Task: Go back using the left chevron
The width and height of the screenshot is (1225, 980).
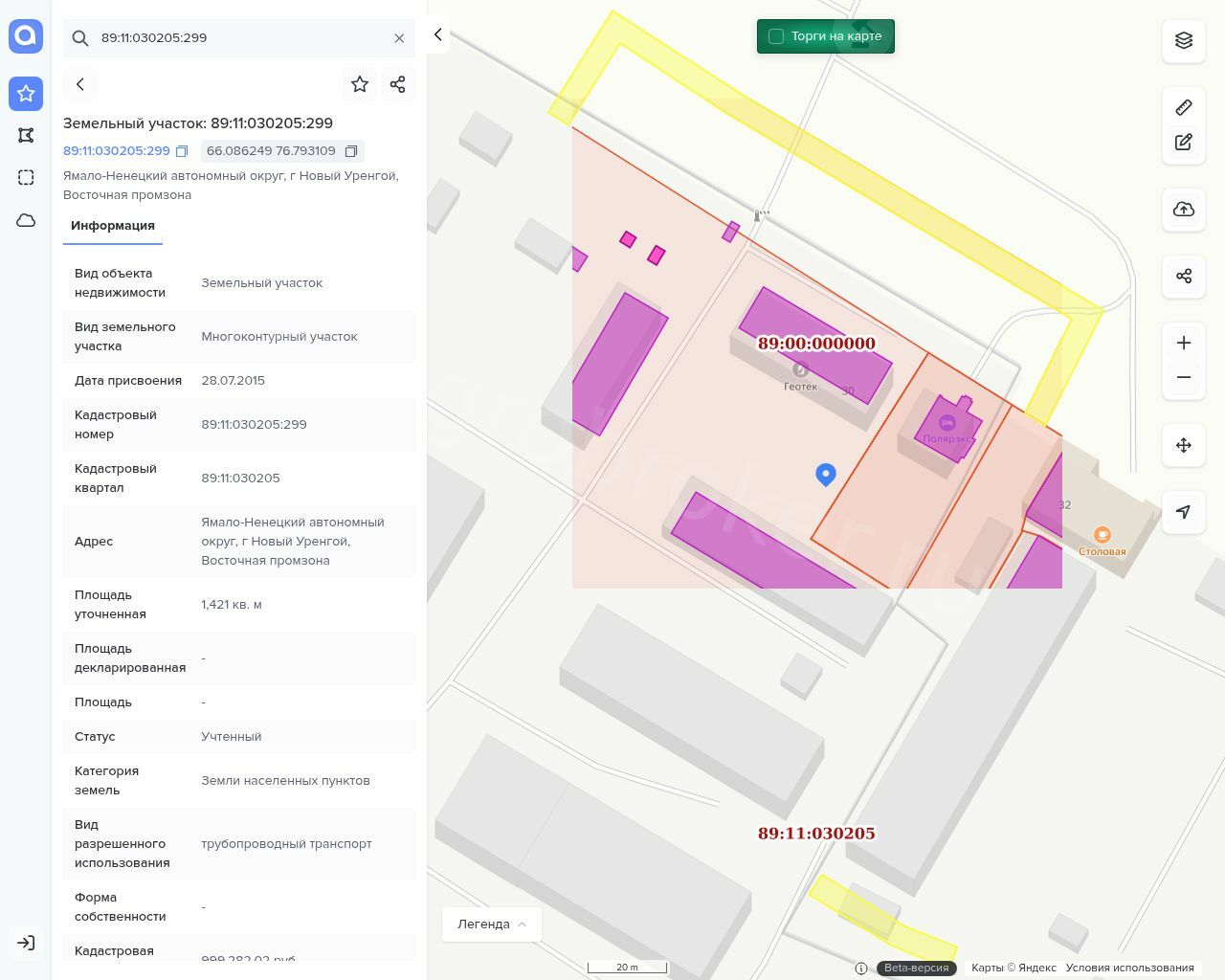Action: coord(80,84)
